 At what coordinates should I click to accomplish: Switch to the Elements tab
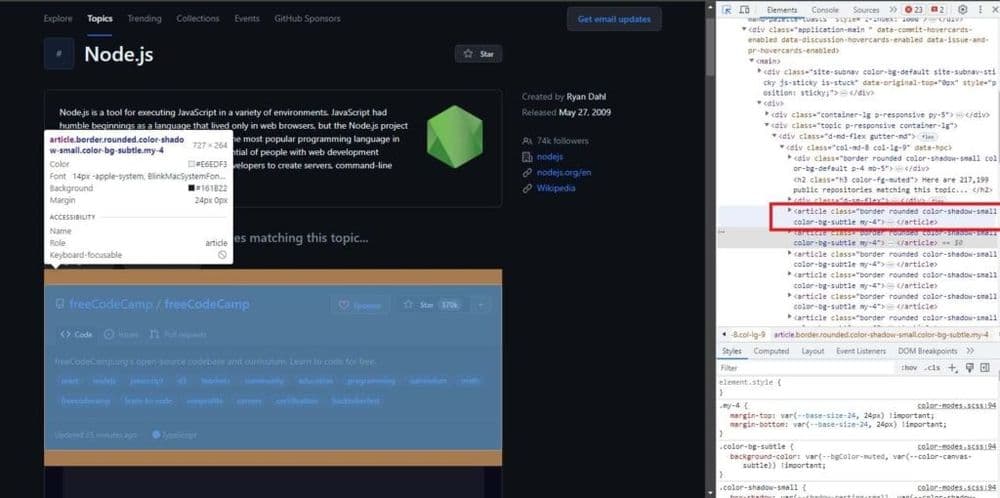point(782,10)
